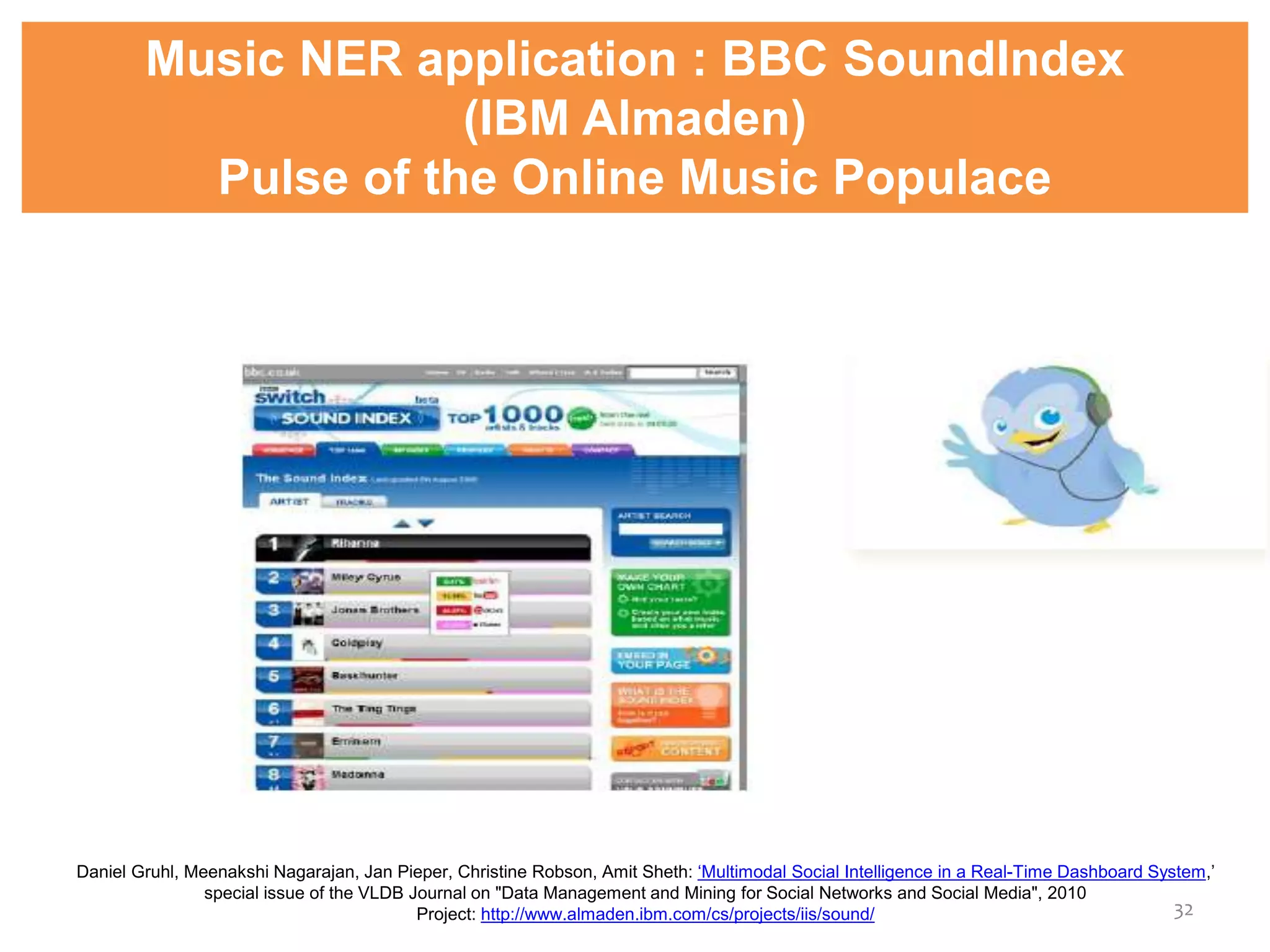Click the Switch logo
This screenshot has width=1270, height=952.
(x=290, y=396)
